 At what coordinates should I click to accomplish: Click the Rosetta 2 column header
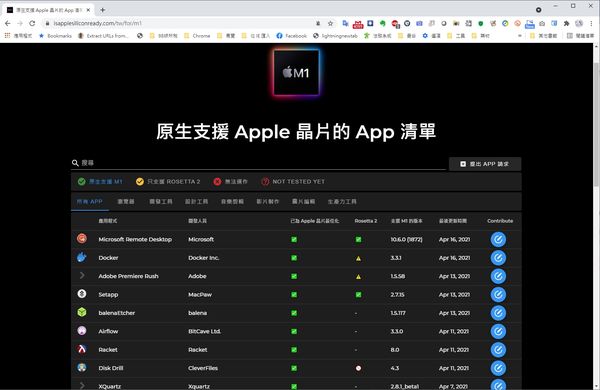click(365, 221)
